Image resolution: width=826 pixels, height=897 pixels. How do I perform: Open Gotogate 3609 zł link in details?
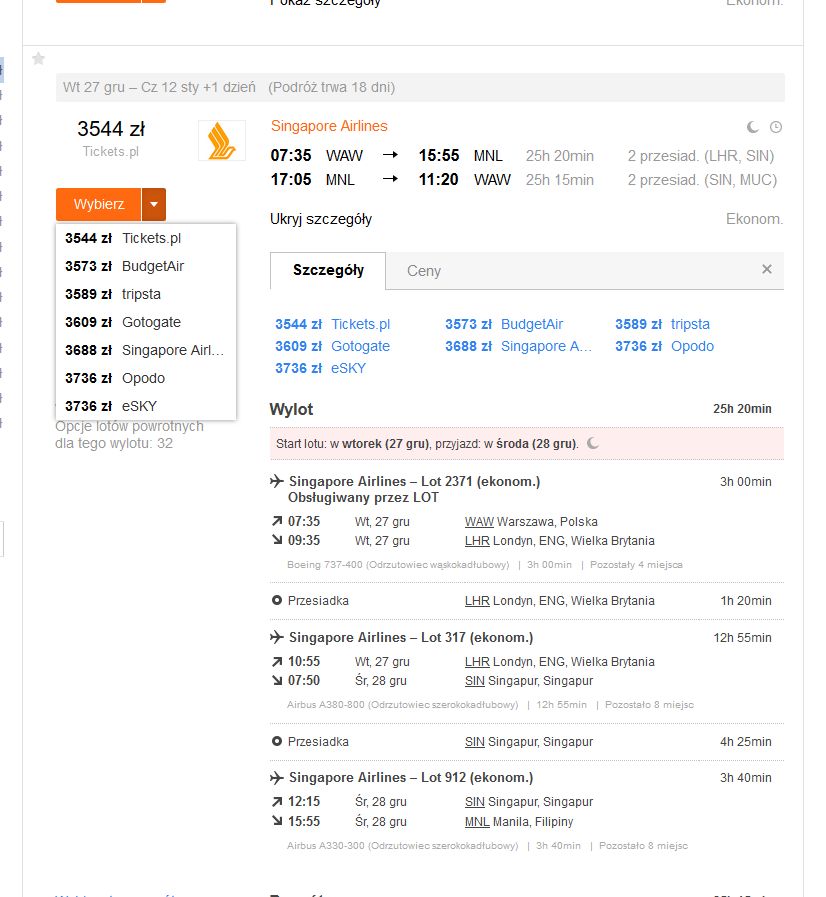click(x=332, y=346)
